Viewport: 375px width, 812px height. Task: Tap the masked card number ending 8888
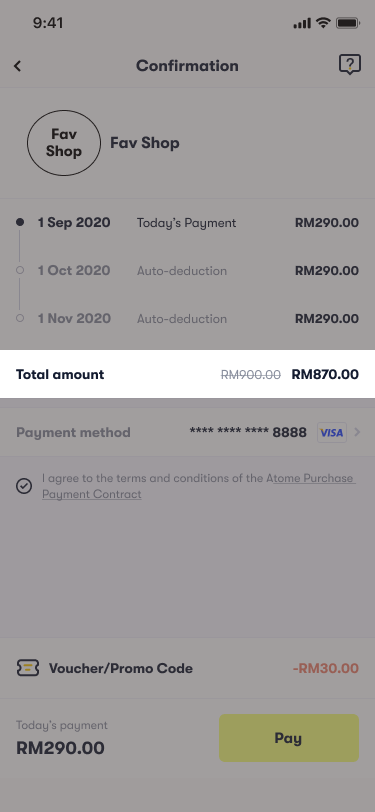[248, 432]
